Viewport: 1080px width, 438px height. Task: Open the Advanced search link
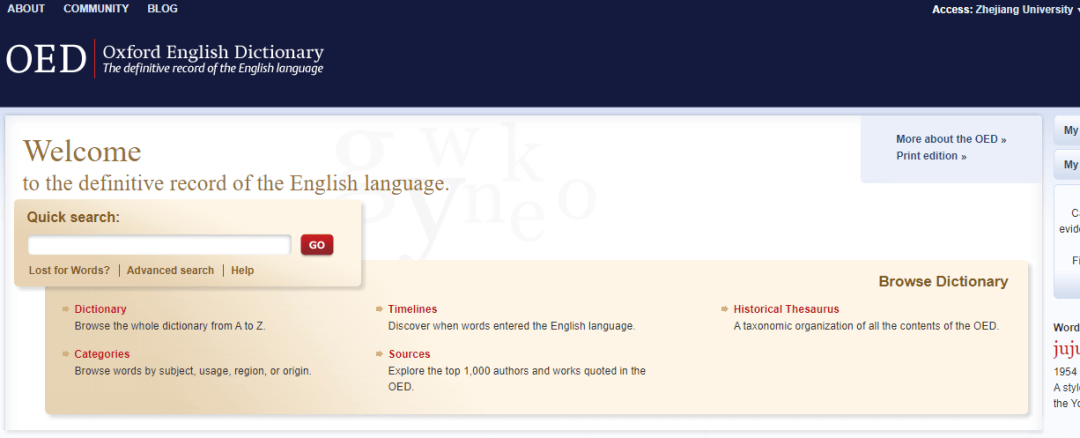point(170,270)
